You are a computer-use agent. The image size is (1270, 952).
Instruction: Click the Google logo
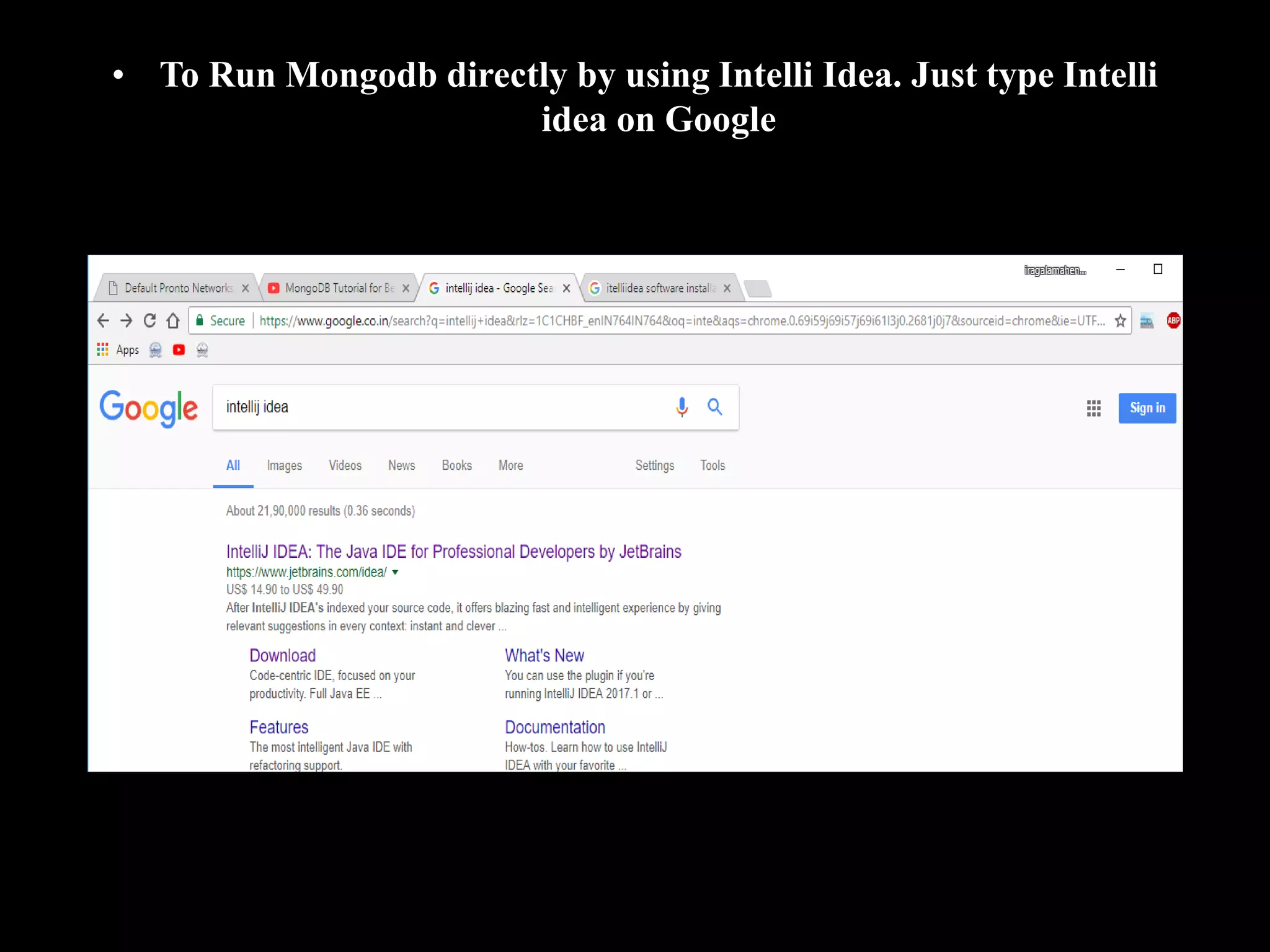pos(149,408)
